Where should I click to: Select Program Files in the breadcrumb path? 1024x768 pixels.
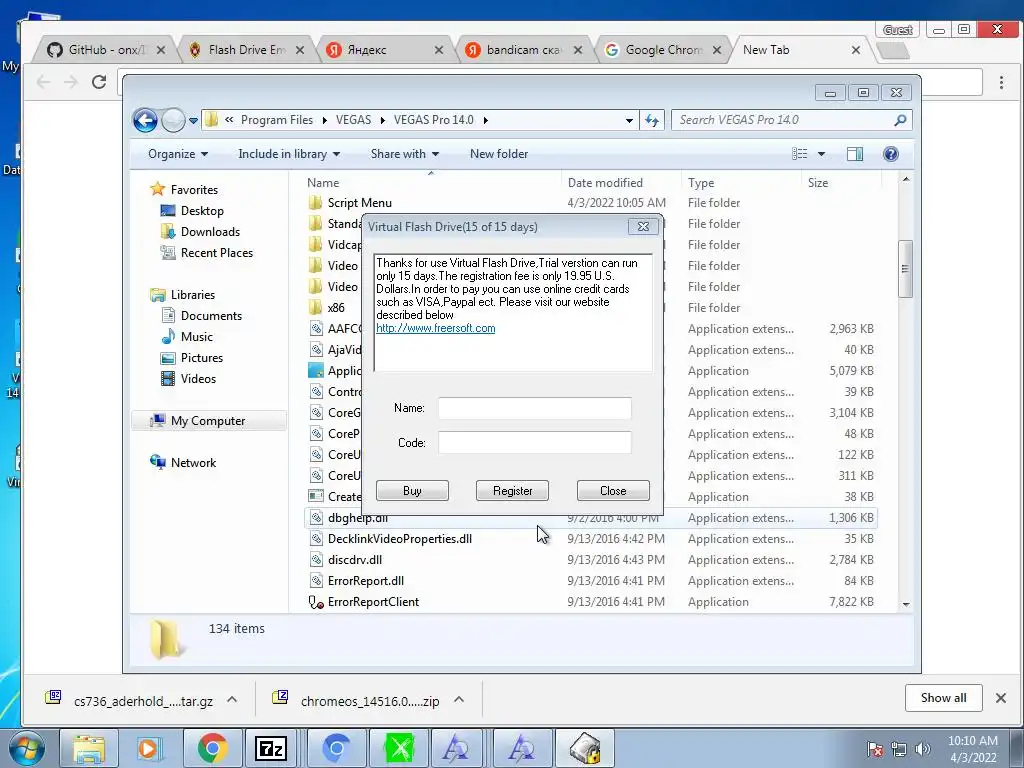tap(277, 120)
